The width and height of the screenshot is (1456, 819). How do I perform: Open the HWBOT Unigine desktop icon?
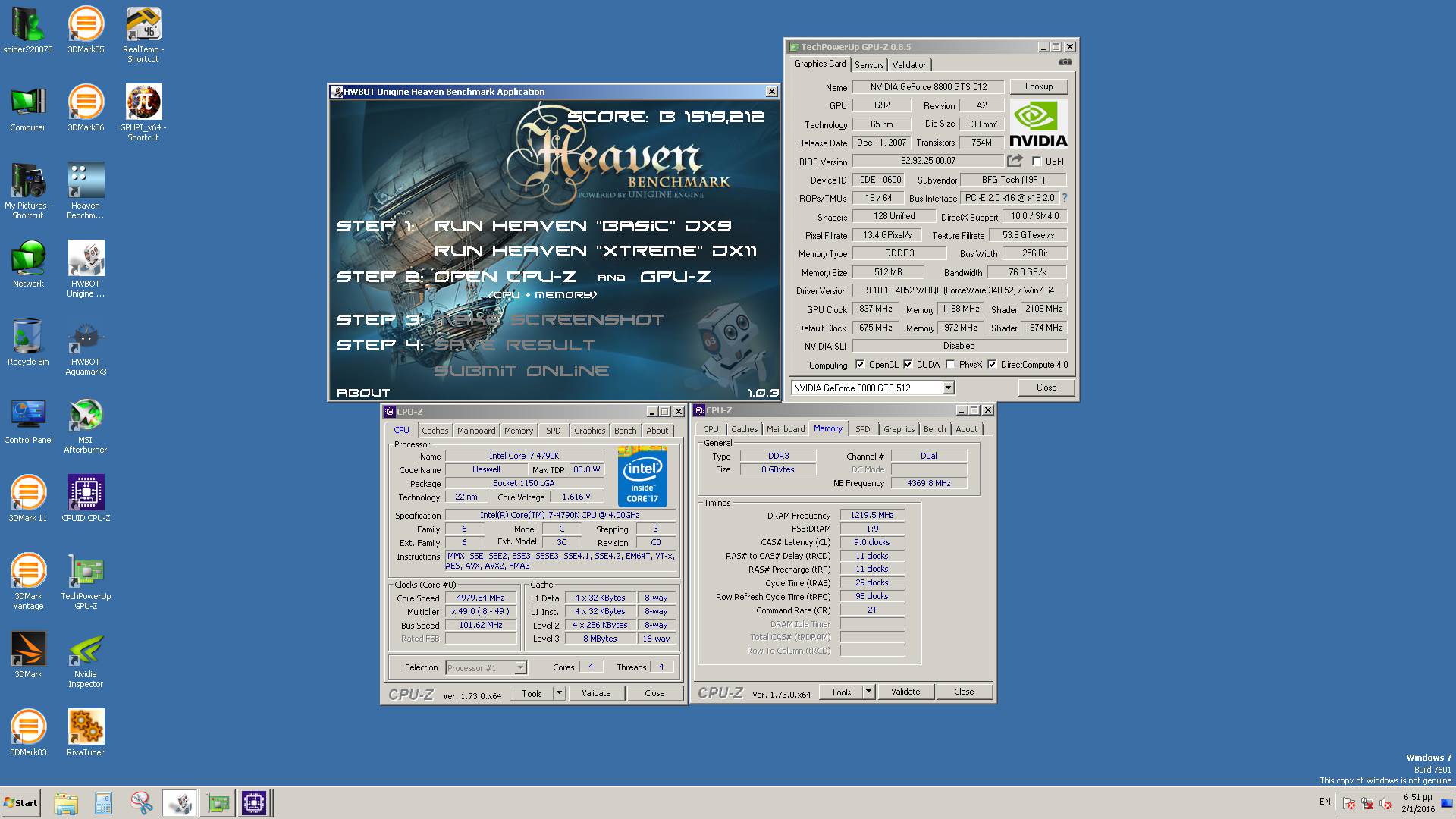pyautogui.click(x=86, y=269)
